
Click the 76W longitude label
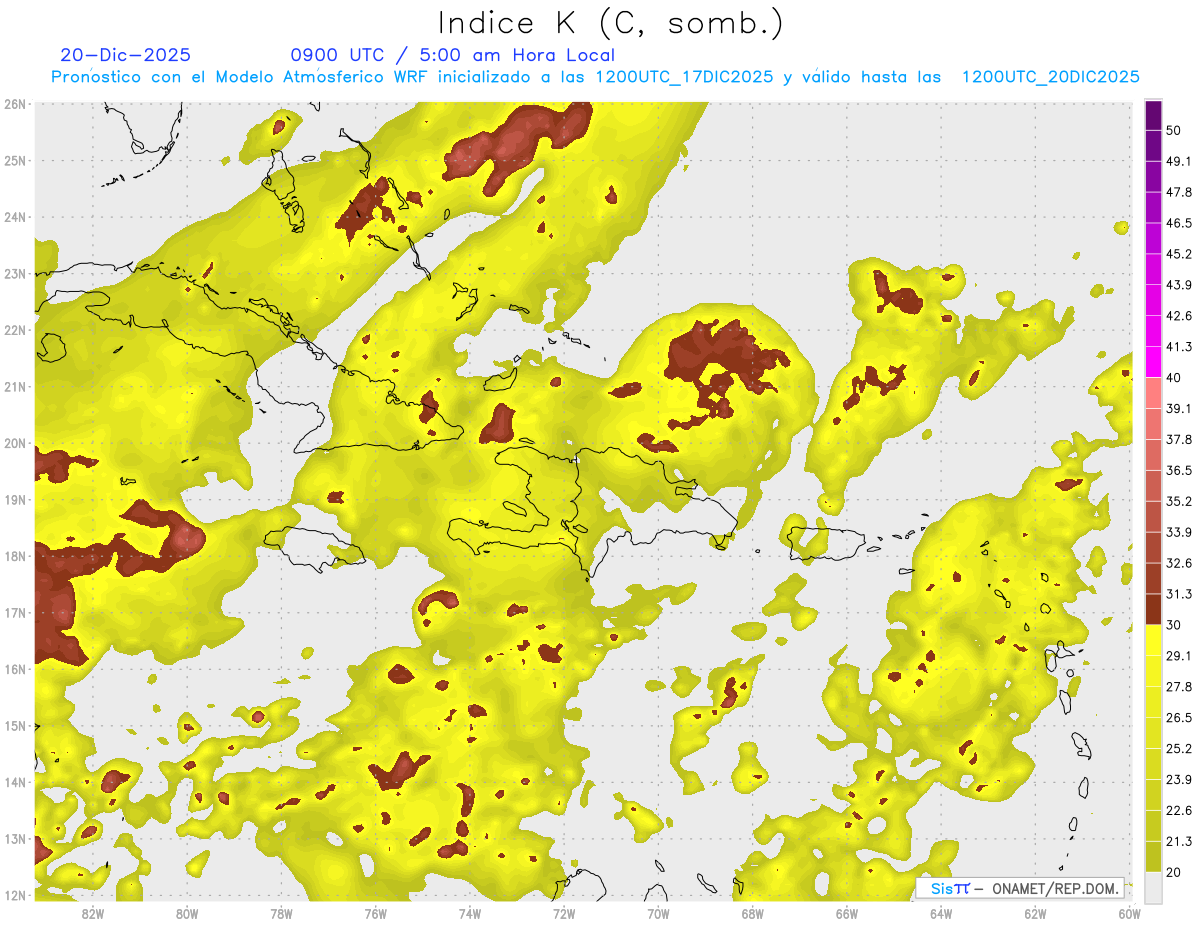375,914
